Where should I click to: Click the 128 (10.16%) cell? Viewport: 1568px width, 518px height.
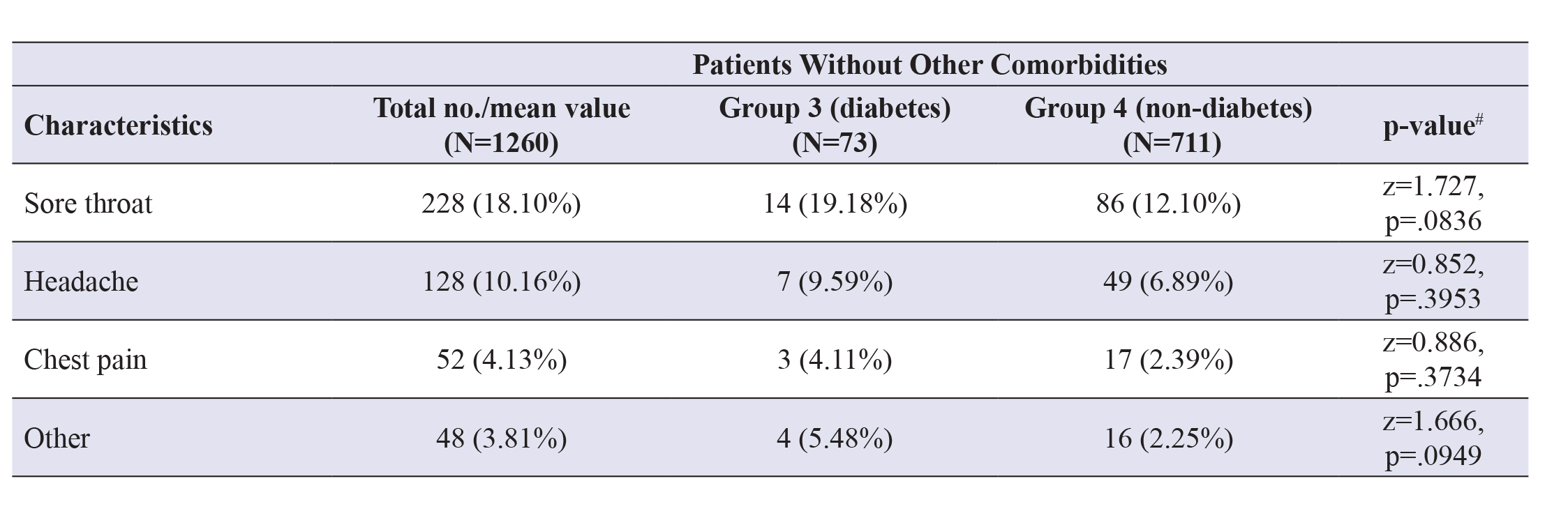(501, 282)
